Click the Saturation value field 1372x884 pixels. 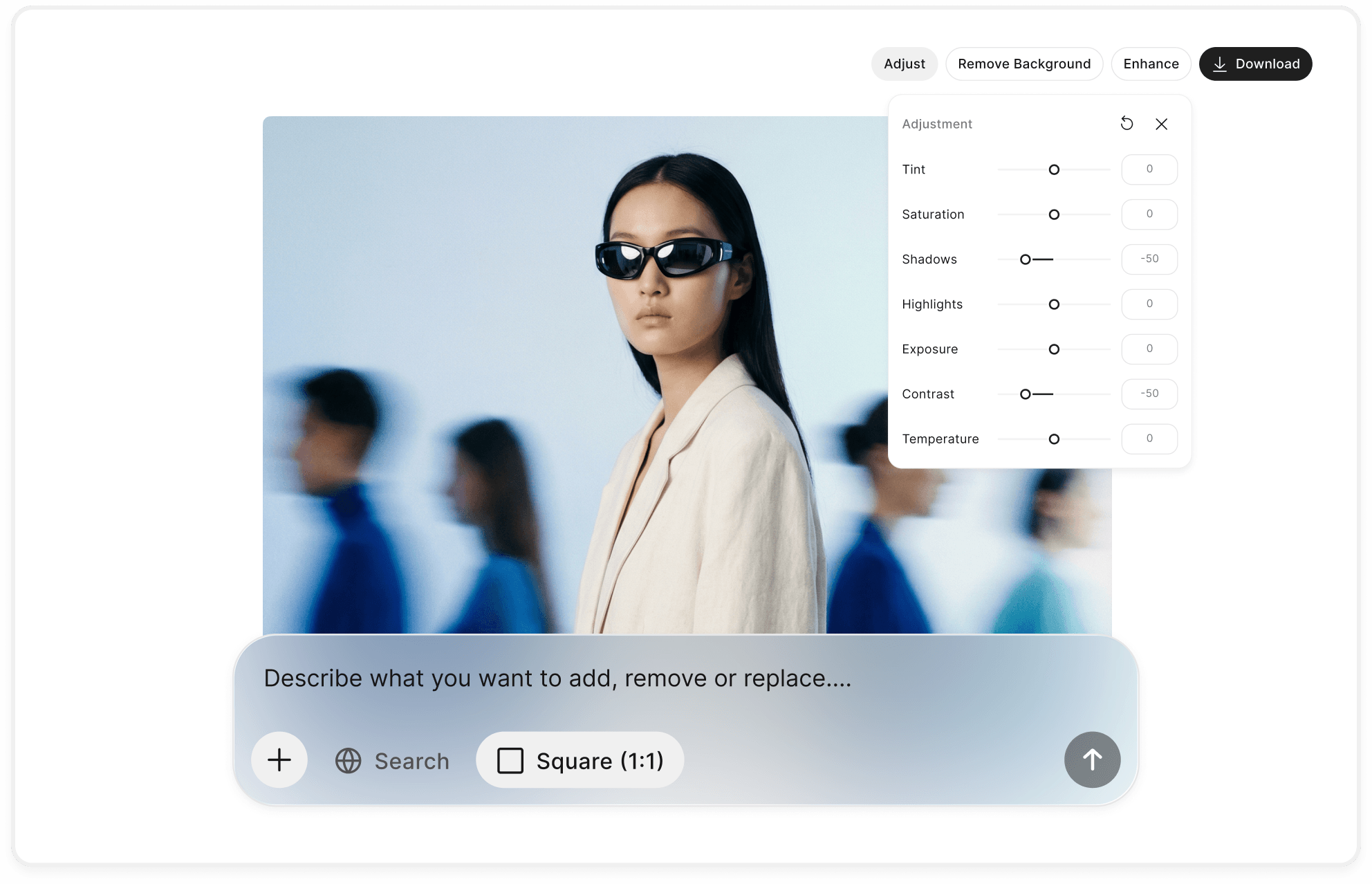pyautogui.click(x=1149, y=214)
